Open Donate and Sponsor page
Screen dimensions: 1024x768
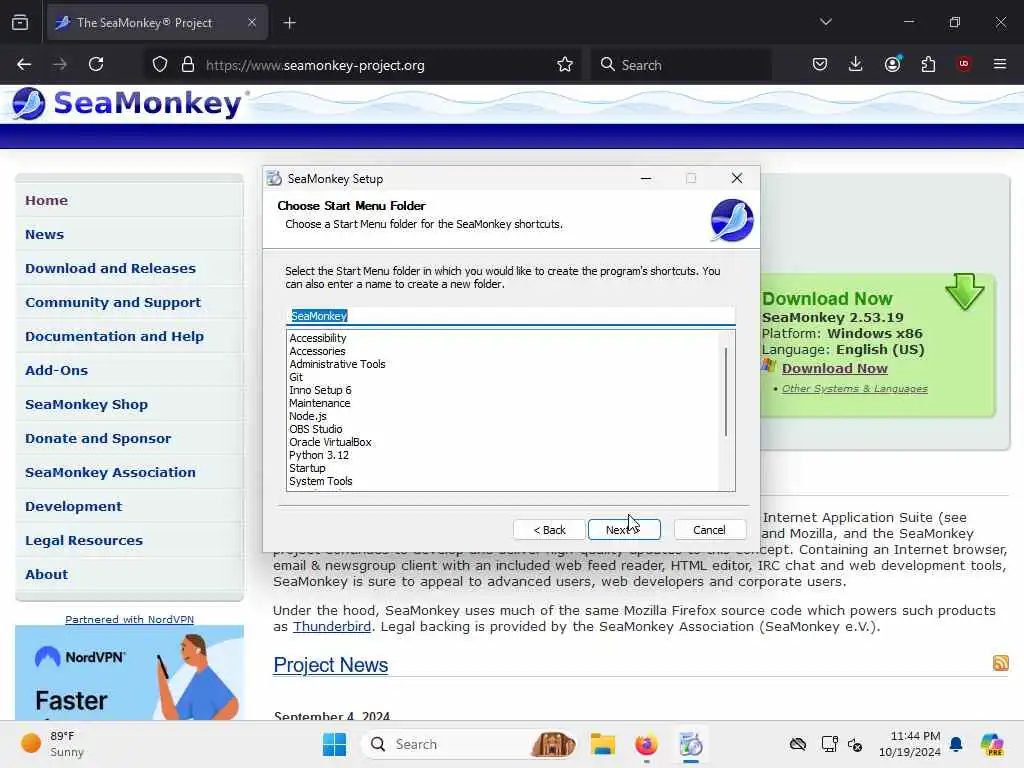98,438
